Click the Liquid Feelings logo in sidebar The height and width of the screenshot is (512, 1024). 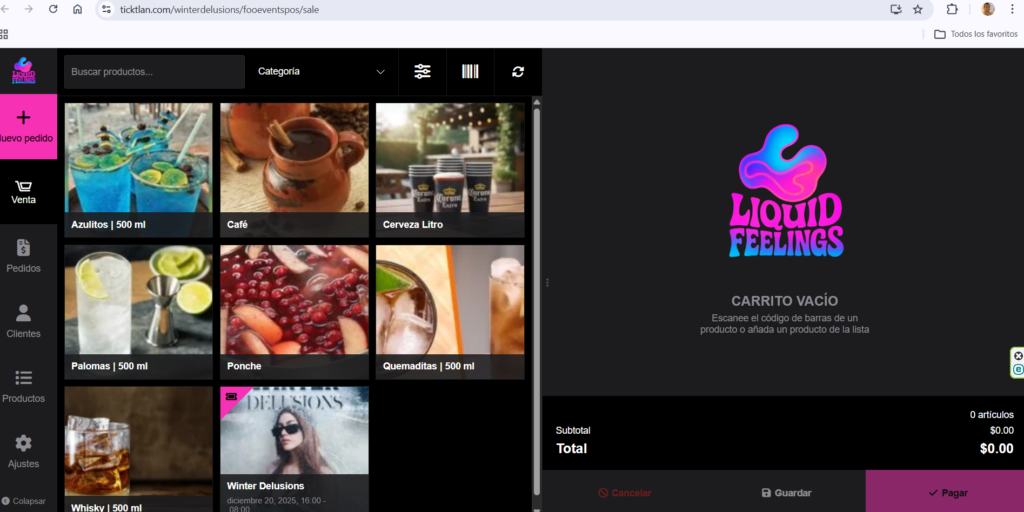point(24,71)
